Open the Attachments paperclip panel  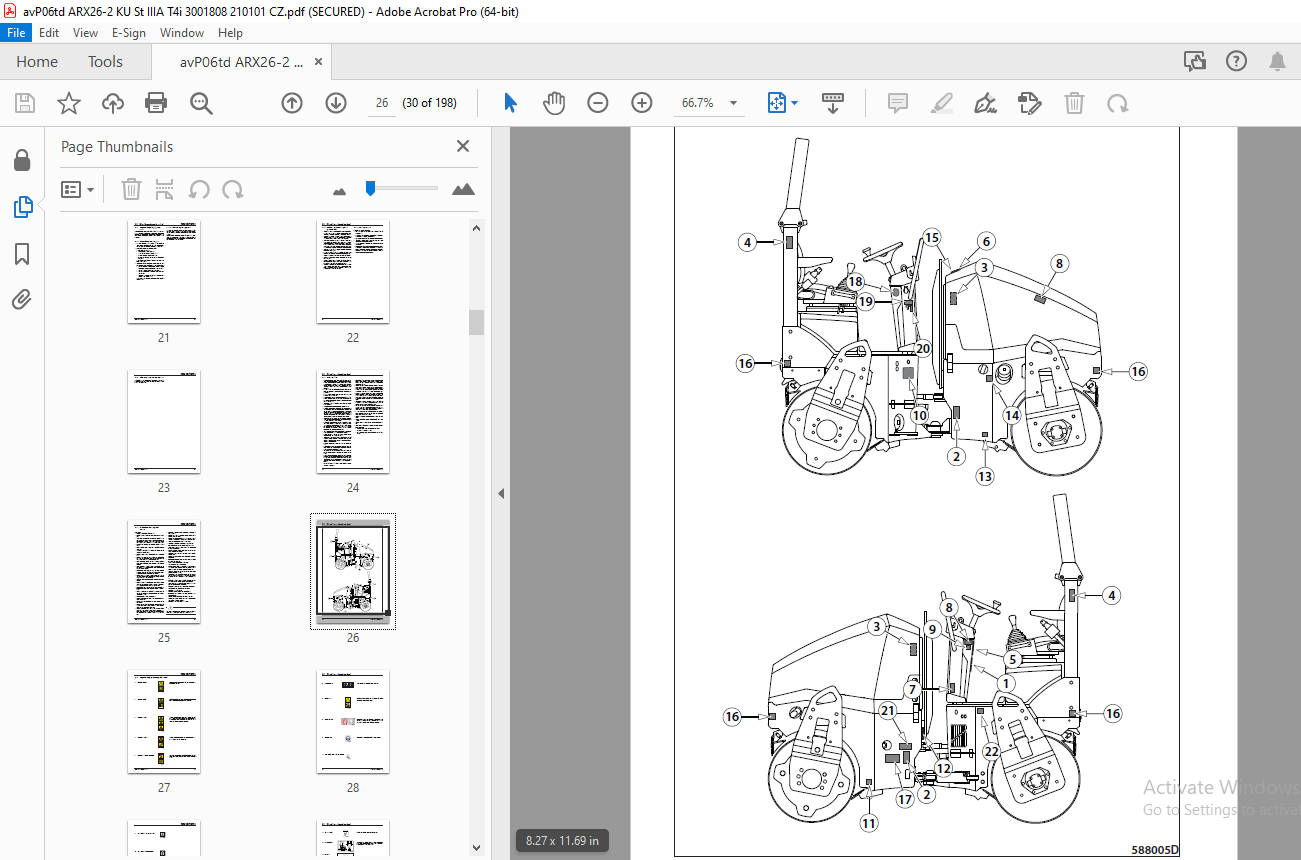(22, 299)
